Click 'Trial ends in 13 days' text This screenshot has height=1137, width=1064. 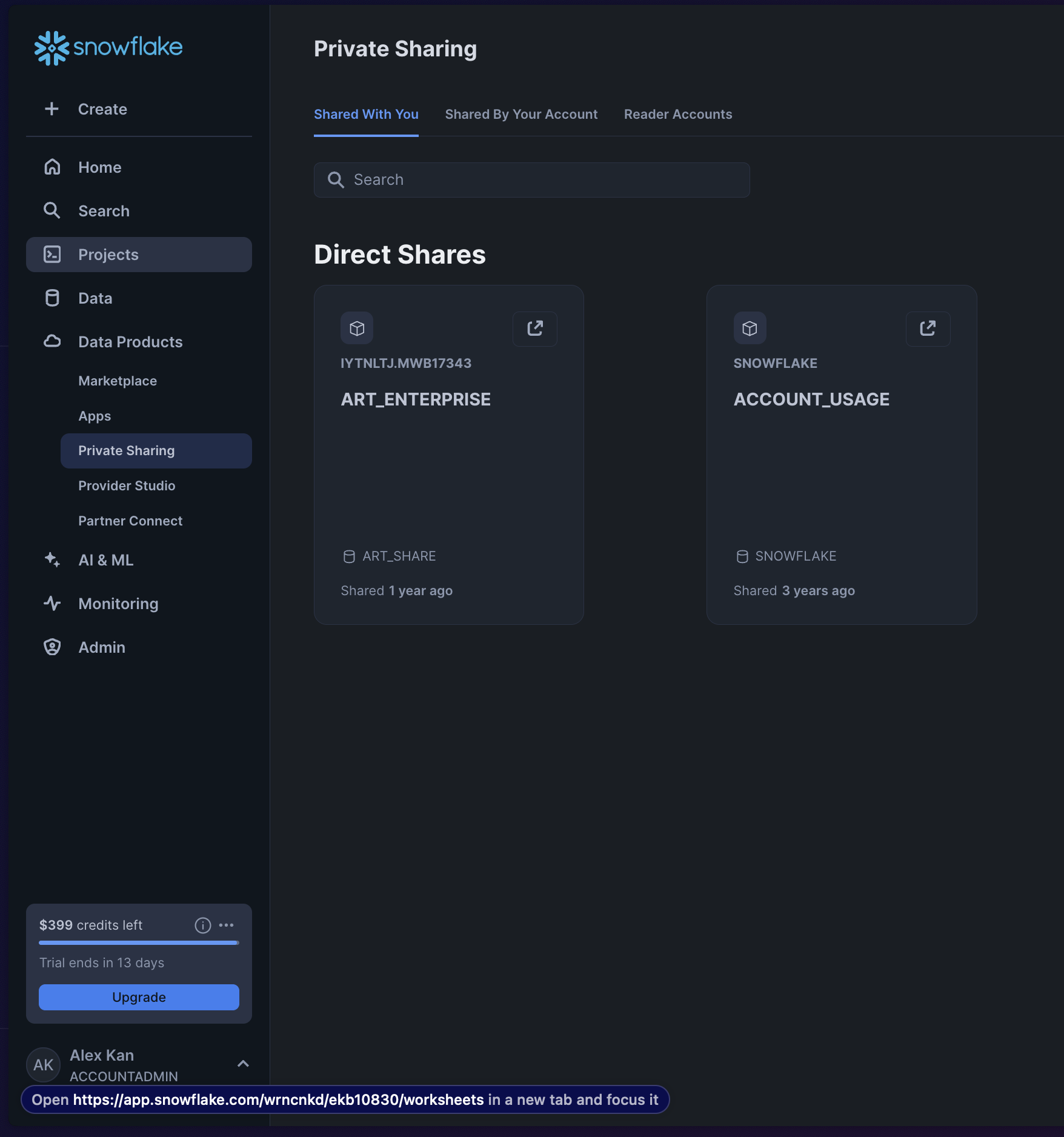pos(102,963)
